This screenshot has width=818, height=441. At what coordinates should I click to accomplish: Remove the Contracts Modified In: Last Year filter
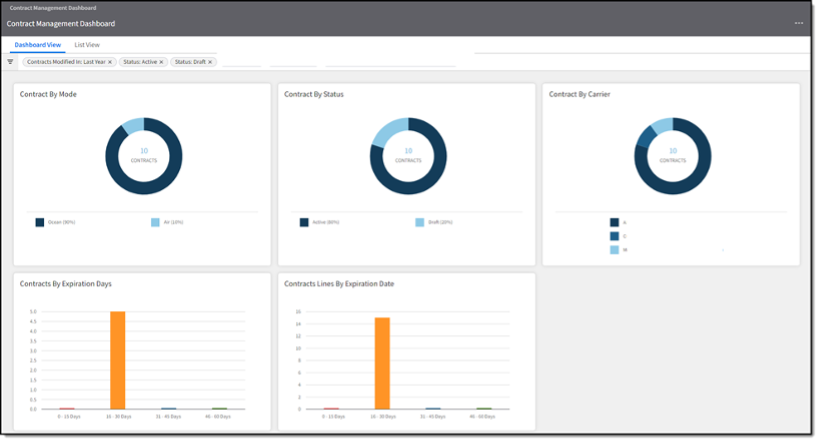[110, 62]
